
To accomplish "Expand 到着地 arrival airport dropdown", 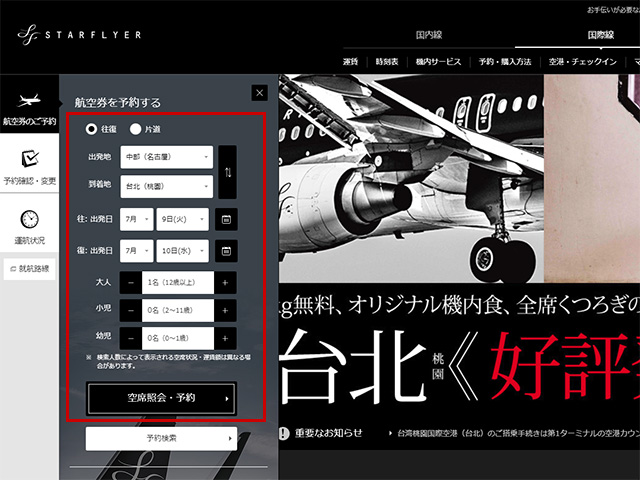I will coord(166,187).
